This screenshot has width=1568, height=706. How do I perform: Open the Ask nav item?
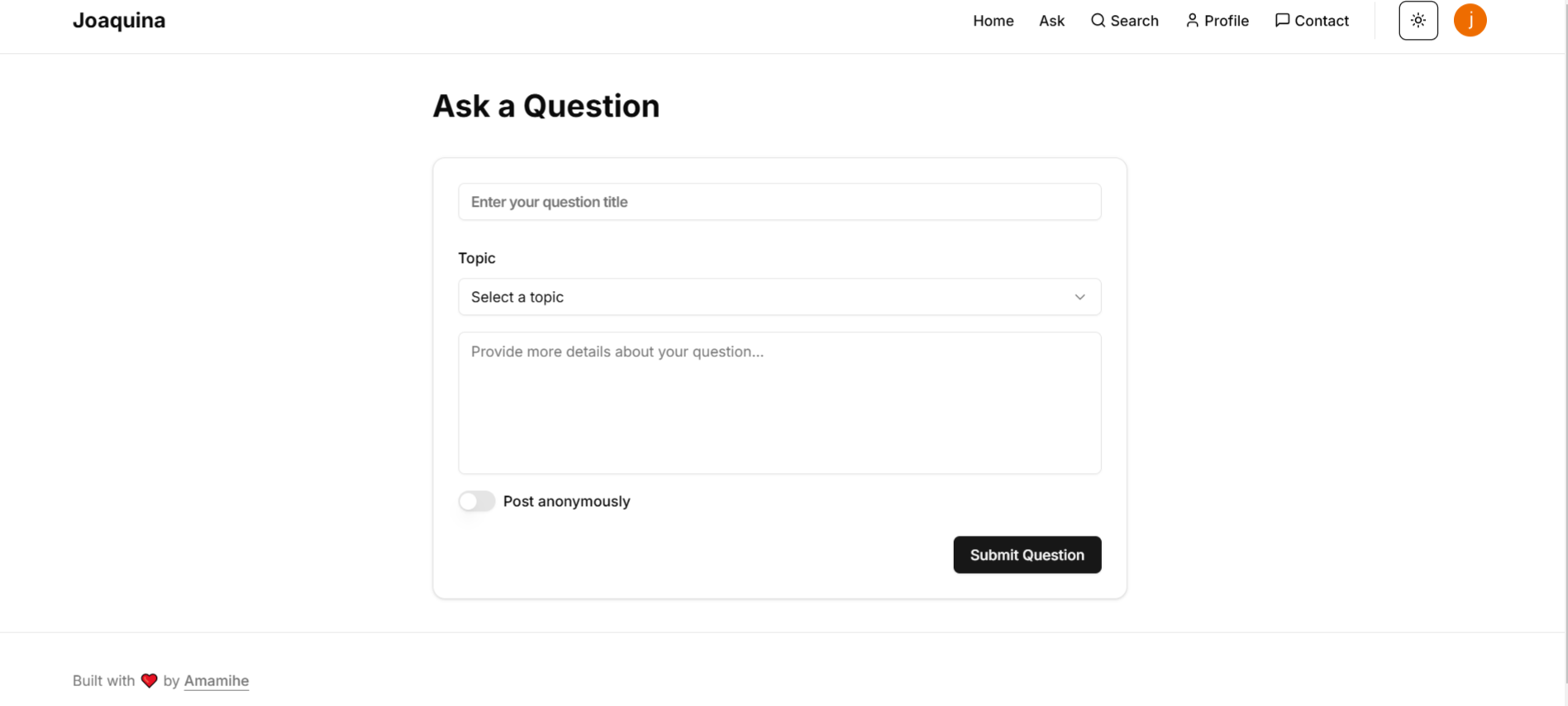point(1051,21)
